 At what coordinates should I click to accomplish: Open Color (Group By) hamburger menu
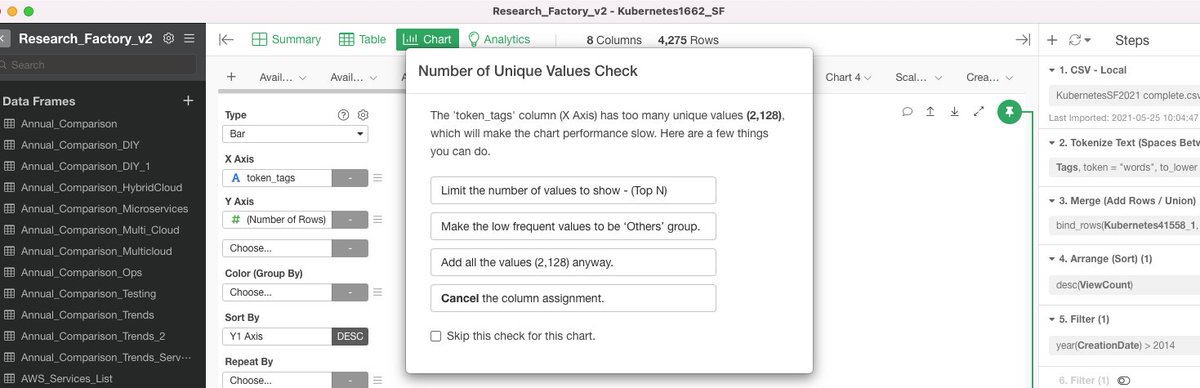coord(378,293)
